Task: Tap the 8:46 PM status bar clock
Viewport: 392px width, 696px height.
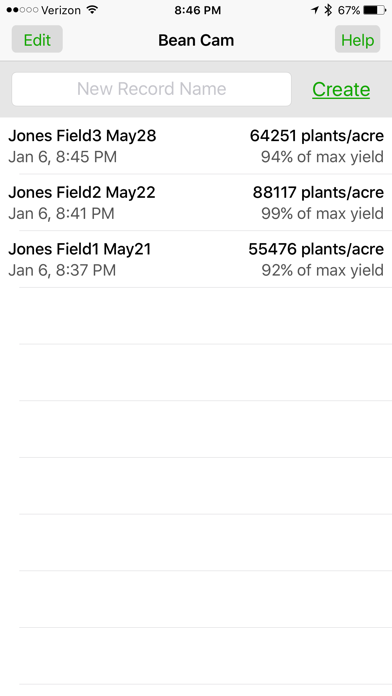Action: tap(198, 10)
